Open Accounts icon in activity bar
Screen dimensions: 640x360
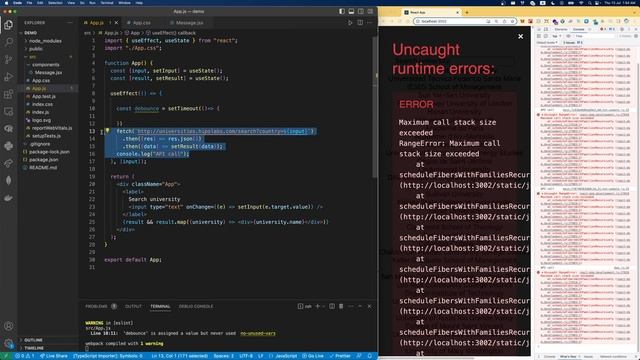[9, 326]
